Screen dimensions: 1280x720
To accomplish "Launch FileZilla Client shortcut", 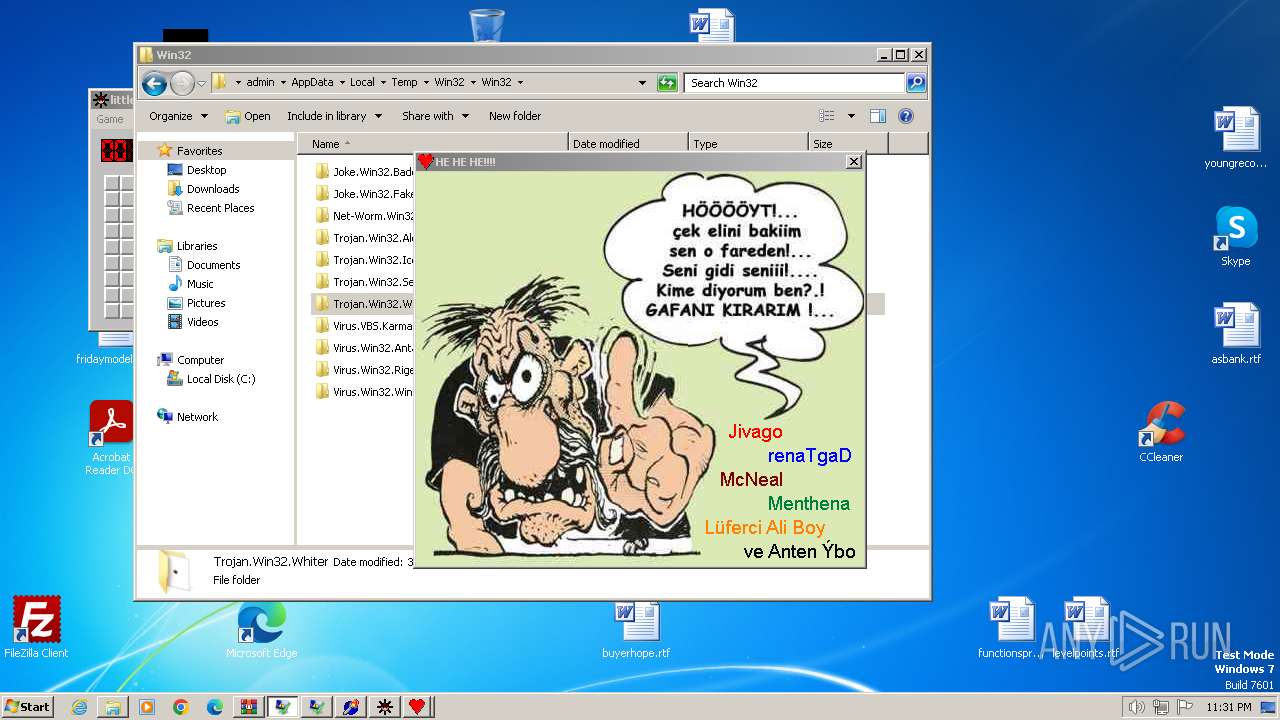I will coord(36,628).
